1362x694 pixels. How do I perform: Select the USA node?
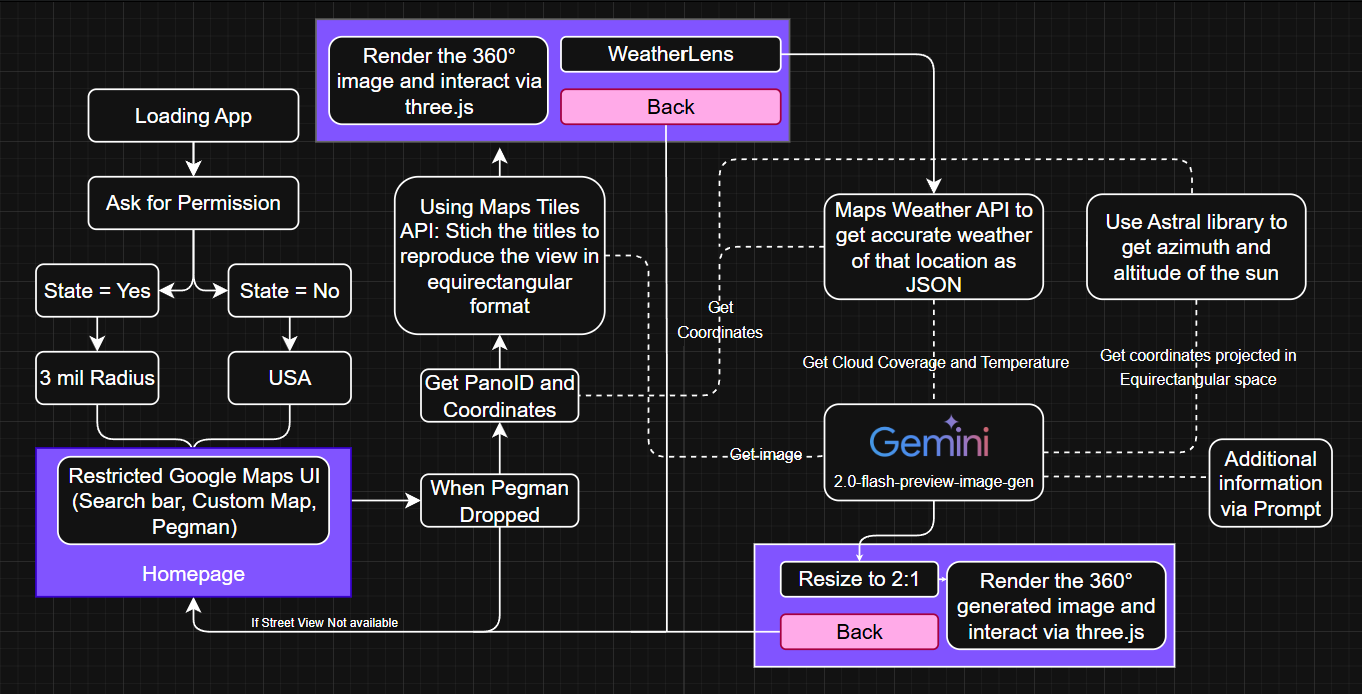[x=289, y=378]
